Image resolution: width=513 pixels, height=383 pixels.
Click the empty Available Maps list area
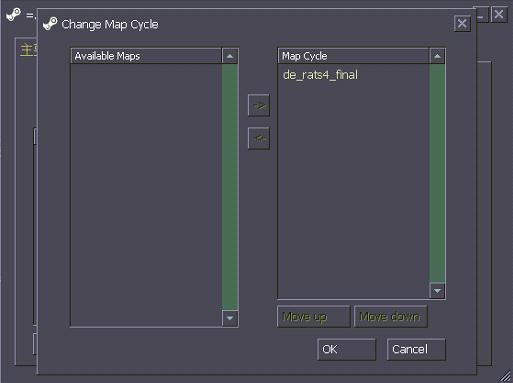[x=146, y=195]
